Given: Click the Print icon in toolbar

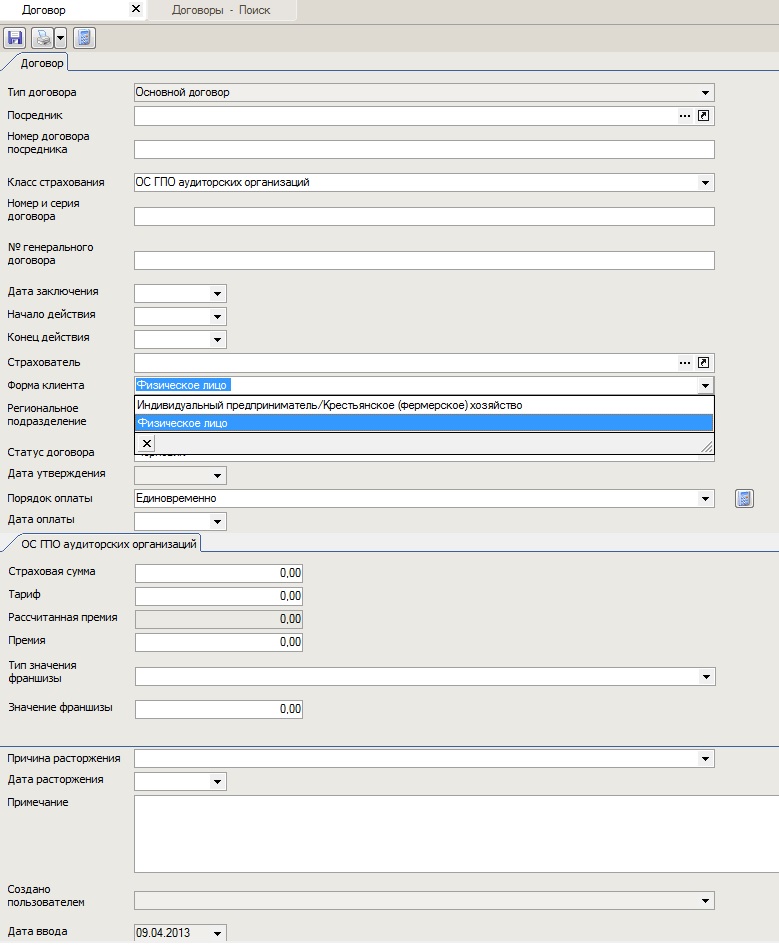Looking at the screenshot, I should pyautogui.click(x=42, y=38).
